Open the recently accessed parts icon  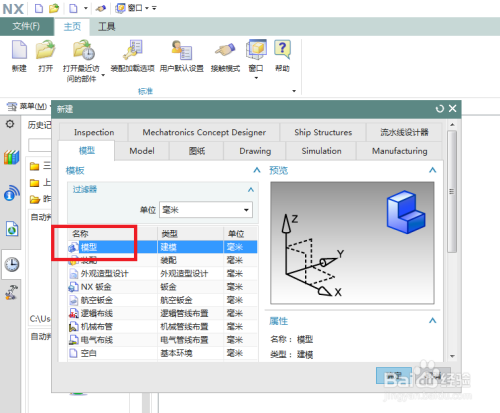(84, 50)
